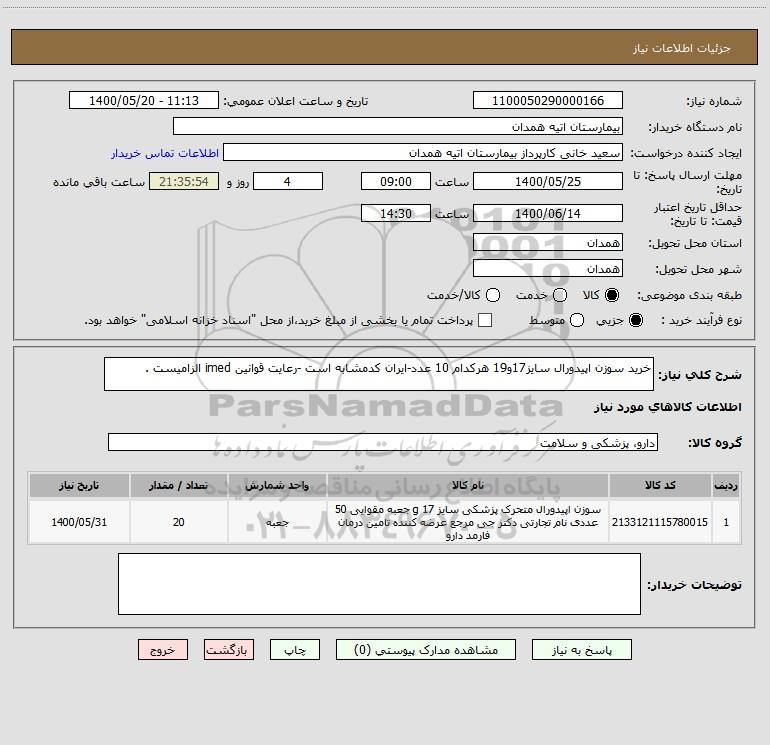Click the announcement date field 1400/05/20 - 11:13
770x745 pixels.
144,101
